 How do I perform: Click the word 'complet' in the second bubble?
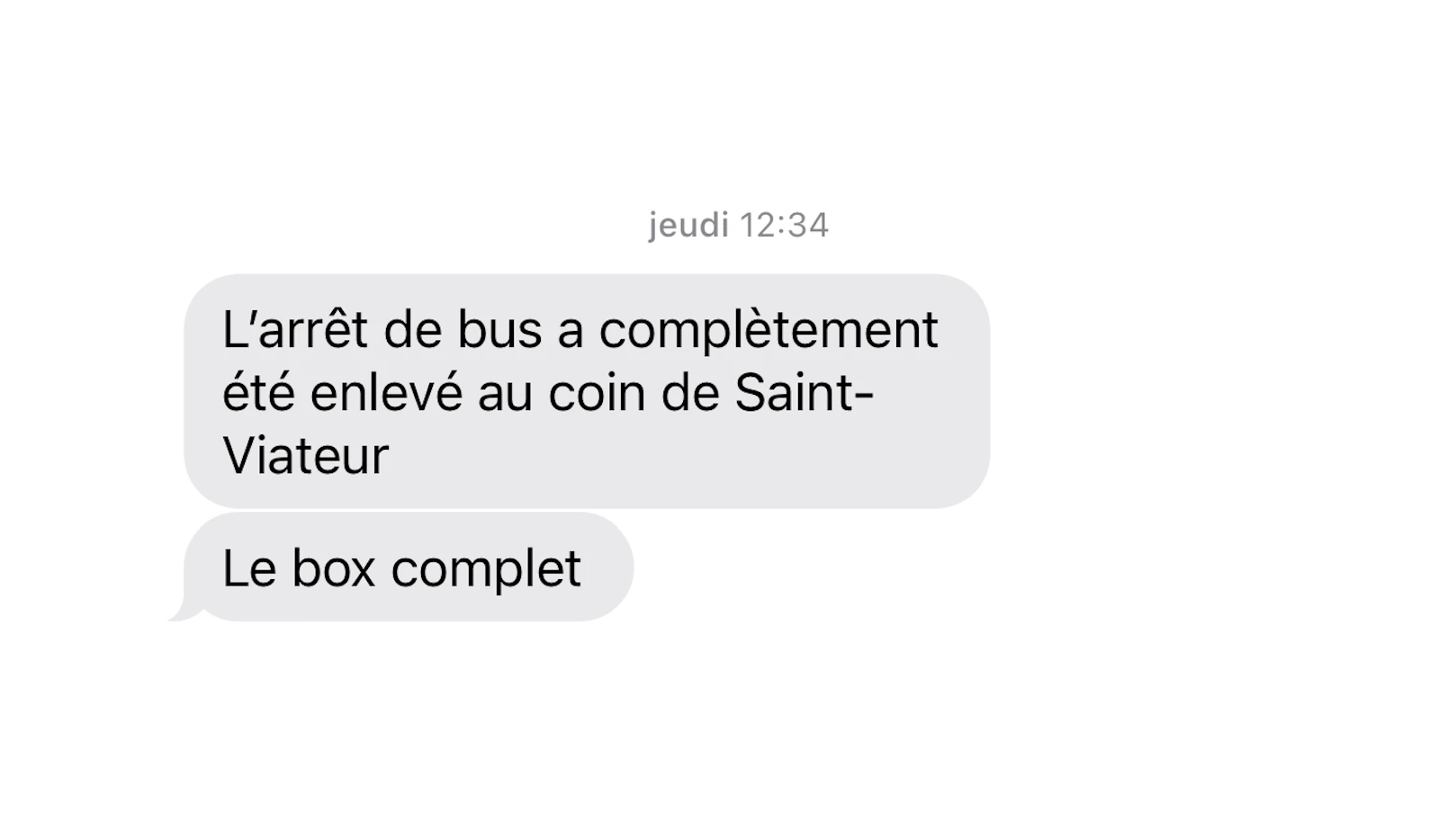pyautogui.click(x=486, y=570)
